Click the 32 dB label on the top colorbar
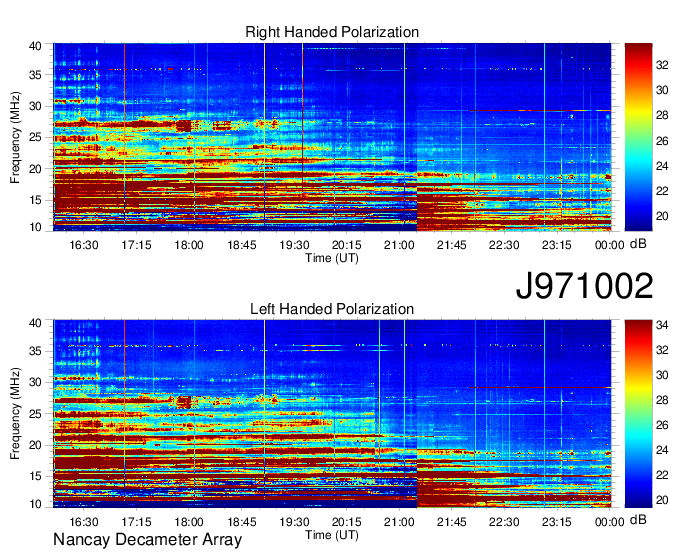 pyautogui.click(x=662, y=65)
